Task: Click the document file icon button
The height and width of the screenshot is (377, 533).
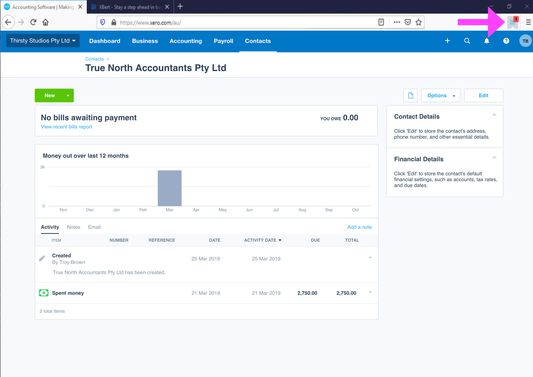Action: [411, 96]
